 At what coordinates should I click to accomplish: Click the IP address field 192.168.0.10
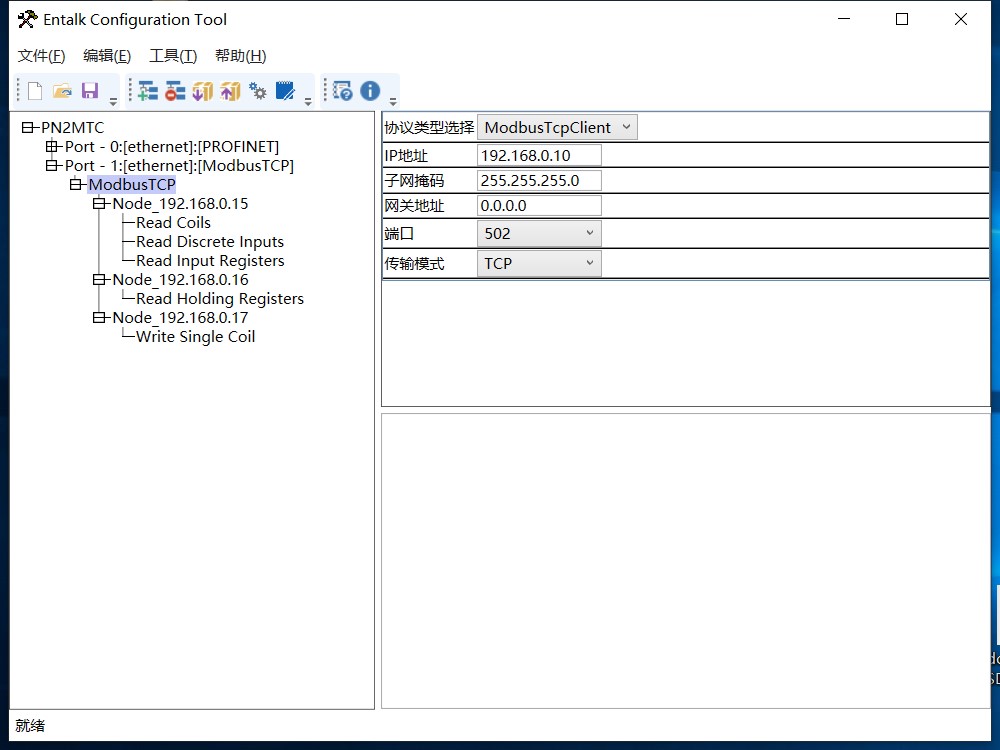(539, 156)
